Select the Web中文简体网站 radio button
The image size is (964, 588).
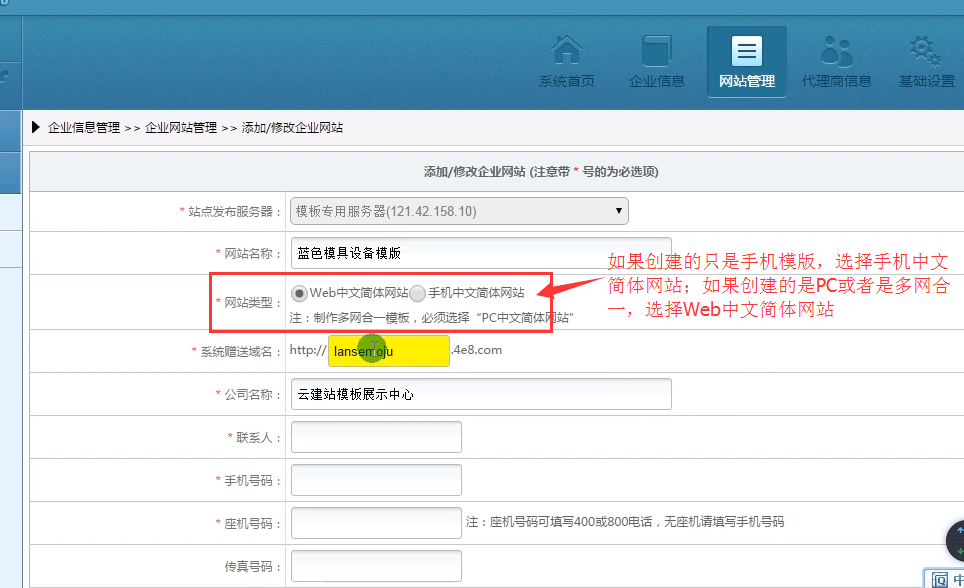[x=299, y=293]
